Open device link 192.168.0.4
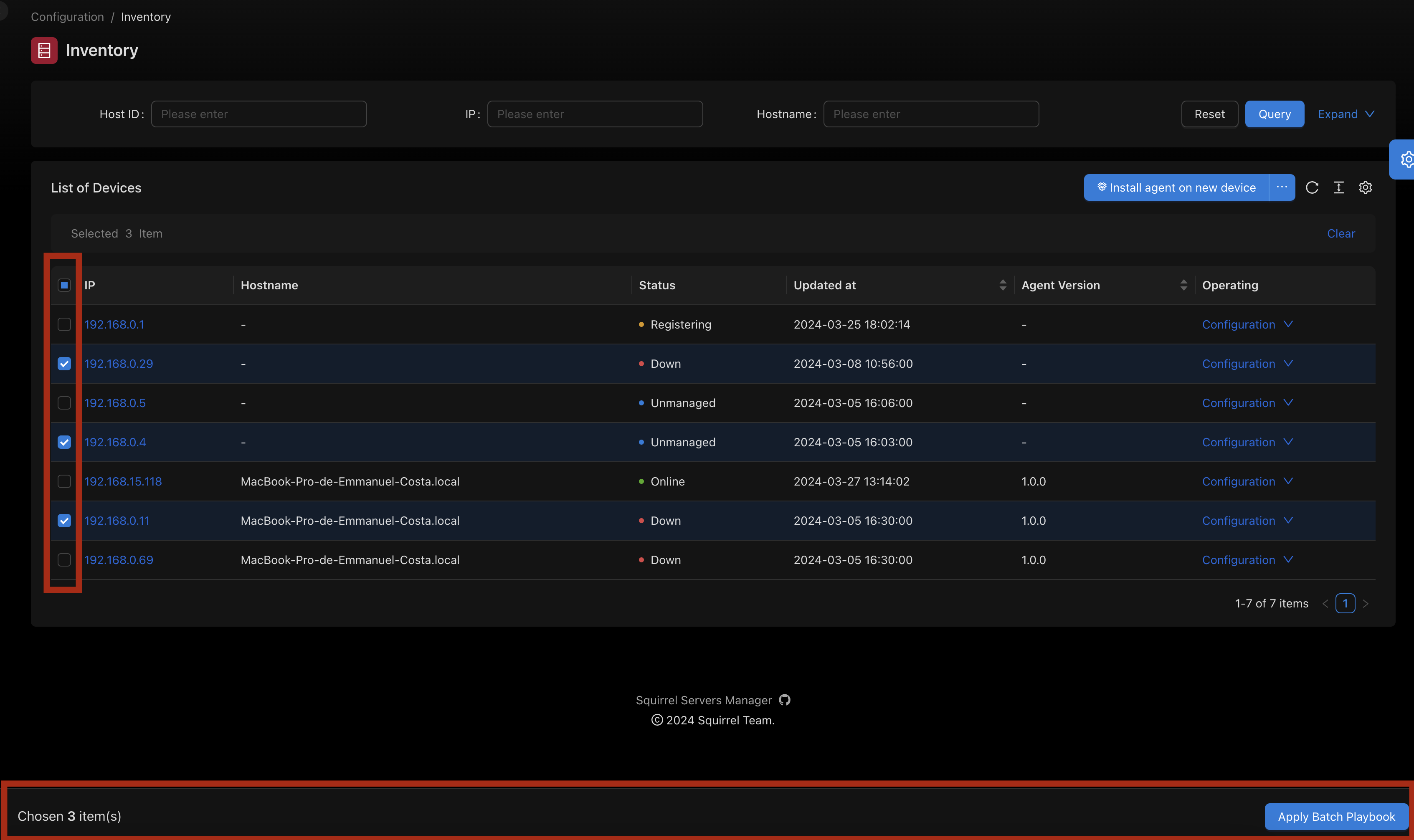The width and height of the screenshot is (1414, 840). coord(115,442)
